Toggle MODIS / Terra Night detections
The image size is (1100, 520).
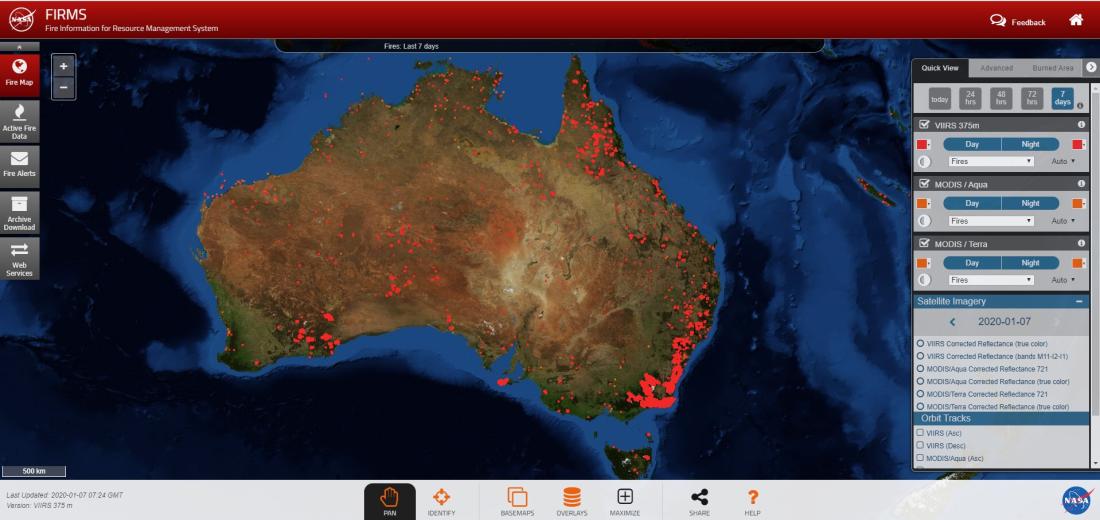(1031, 263)
